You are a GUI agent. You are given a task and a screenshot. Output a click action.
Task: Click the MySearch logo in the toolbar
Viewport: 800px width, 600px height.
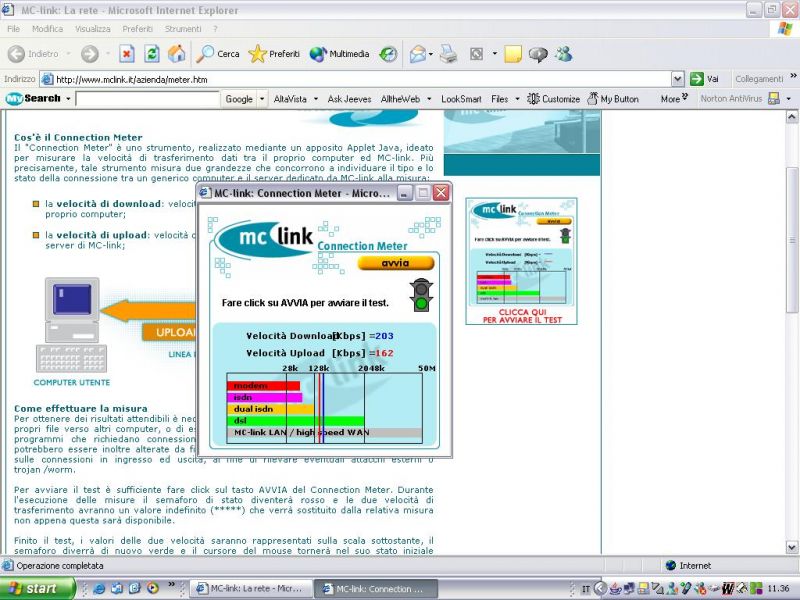click(33, 98)
